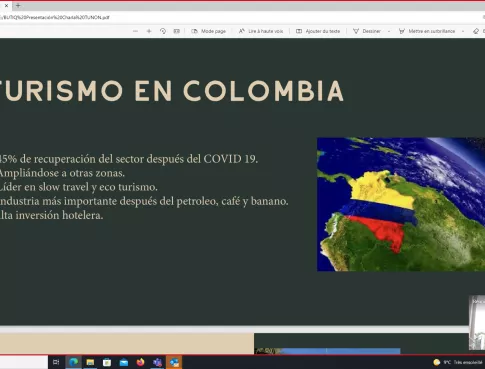The image size is (485, 369).
Task: Open Microsoft Edge from taskbar
Action: point(74,362)
